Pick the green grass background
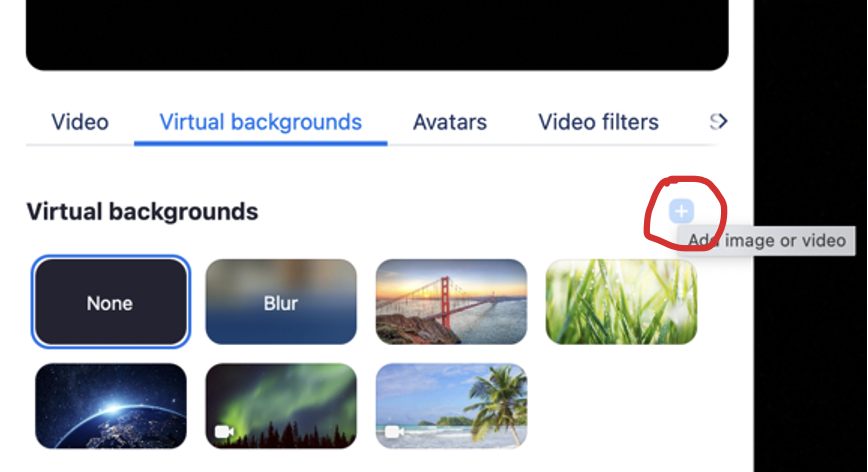The width and height of the screenshot is (868, 472). tap(621, 302)
